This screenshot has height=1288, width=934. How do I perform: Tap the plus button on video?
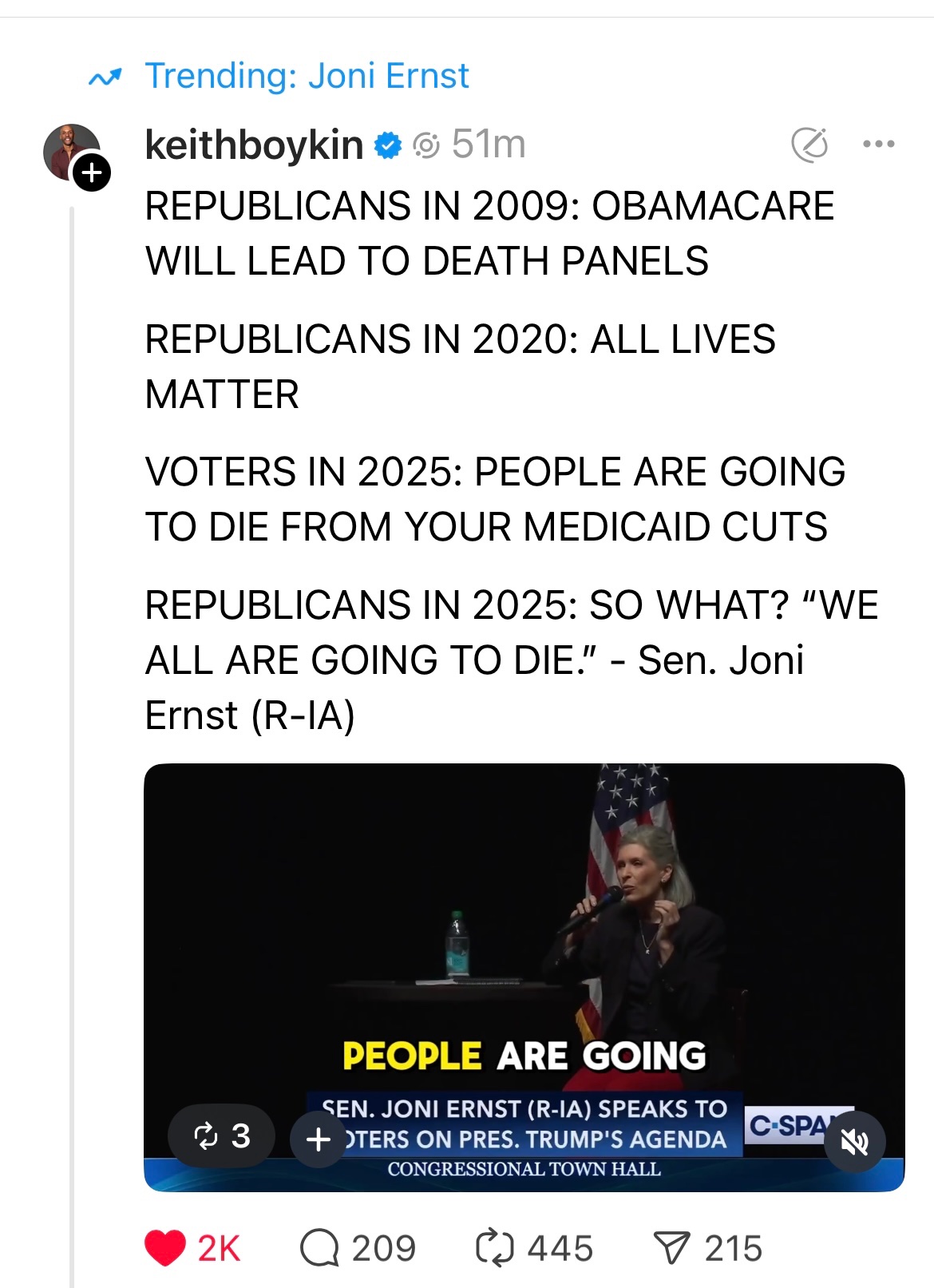click(x=318, y=1139)
